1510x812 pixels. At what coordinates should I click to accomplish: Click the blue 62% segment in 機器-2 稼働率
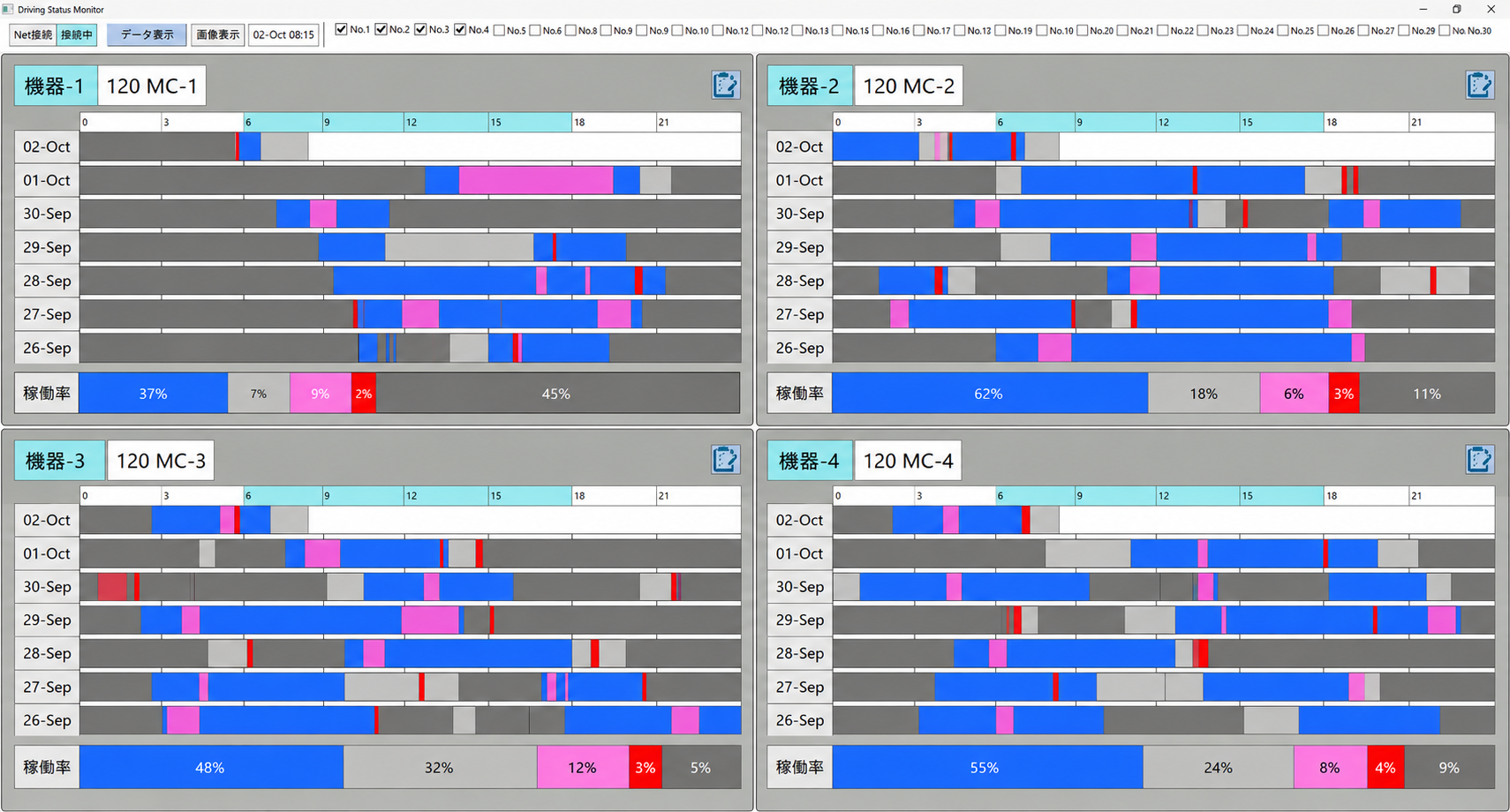click(990, 394)
